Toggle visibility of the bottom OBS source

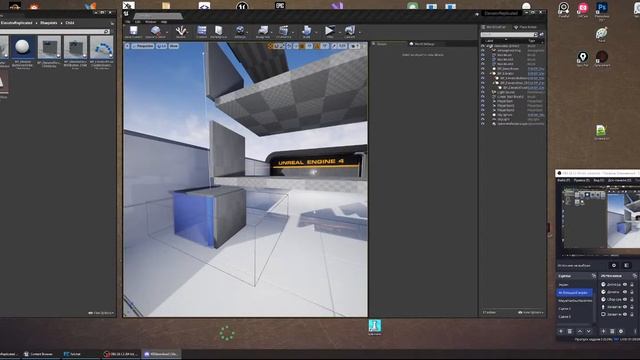click(625, 315)
